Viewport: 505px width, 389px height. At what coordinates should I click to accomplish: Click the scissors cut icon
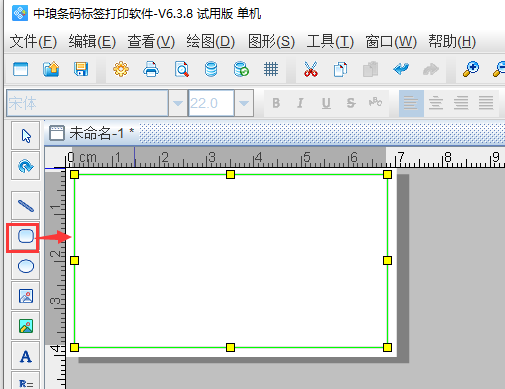[x=311, y=69]
